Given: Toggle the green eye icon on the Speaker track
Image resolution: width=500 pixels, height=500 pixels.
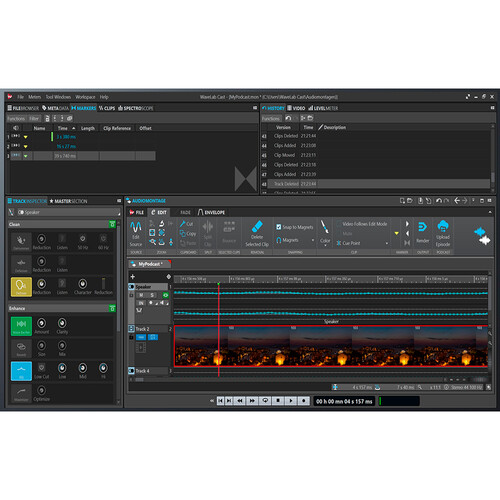Looking at the screenshot, I should click(x=165, y=295).
